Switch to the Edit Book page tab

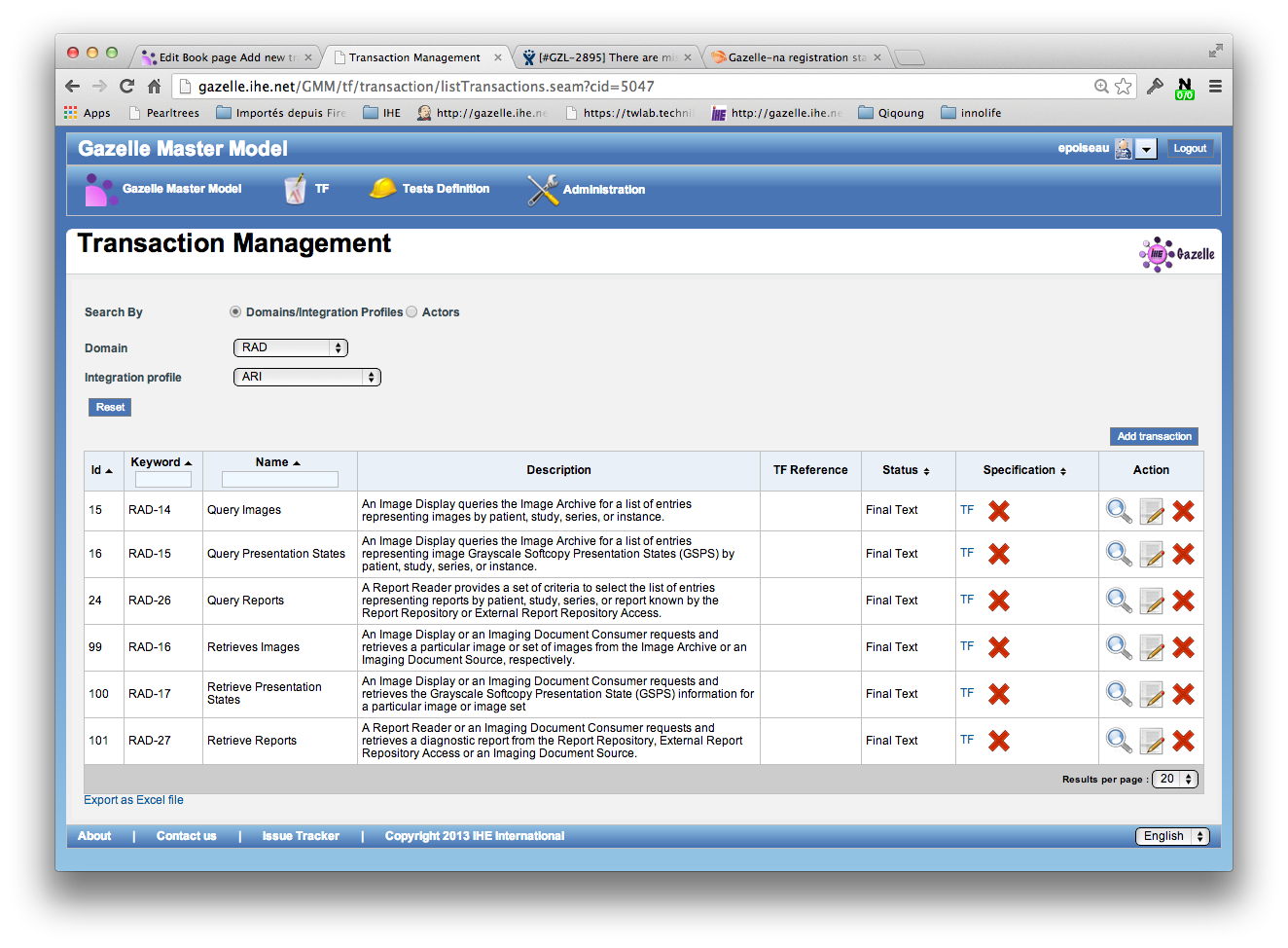pos(227,57)
